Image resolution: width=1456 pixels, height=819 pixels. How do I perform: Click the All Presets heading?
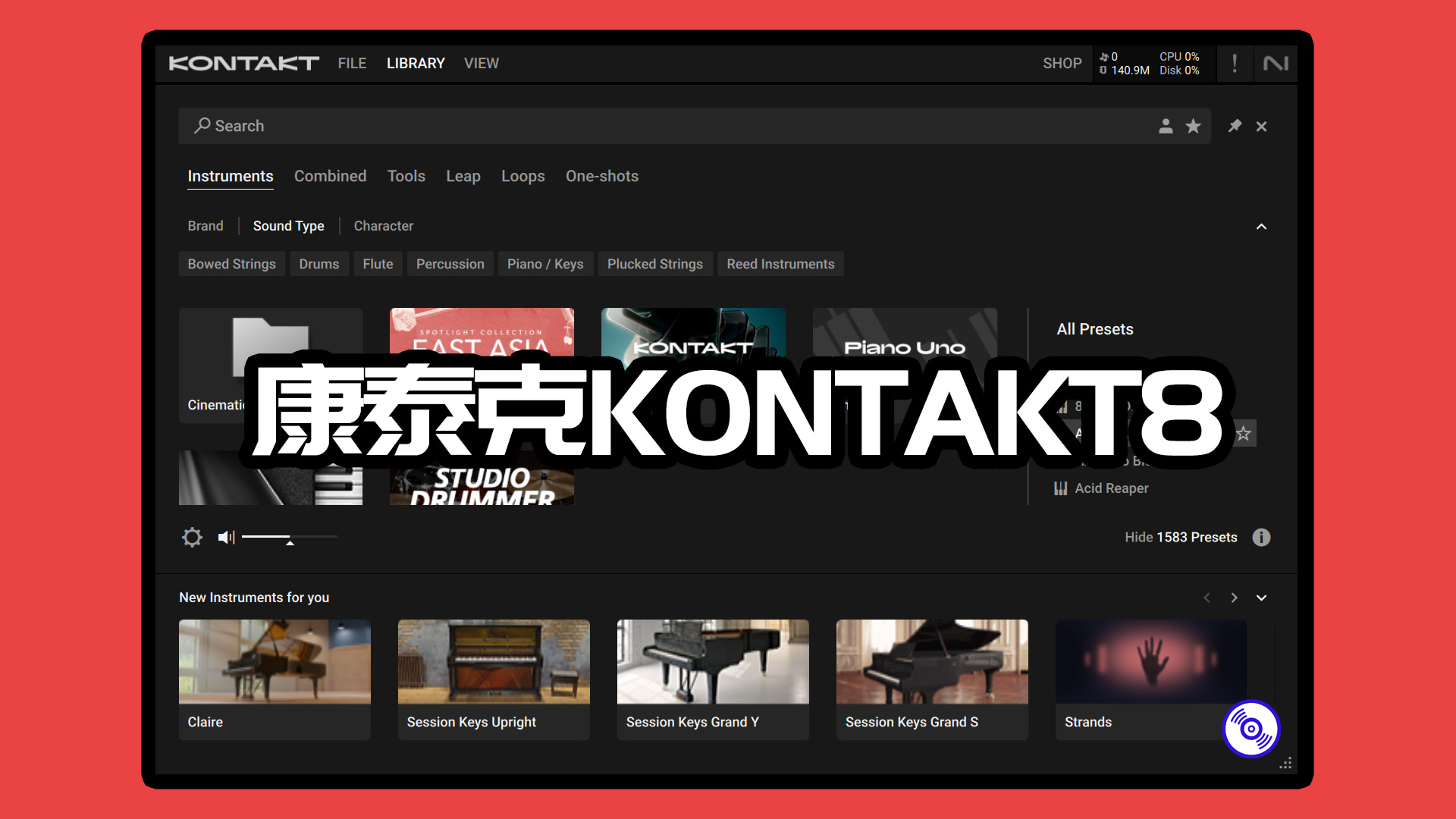1095,329
